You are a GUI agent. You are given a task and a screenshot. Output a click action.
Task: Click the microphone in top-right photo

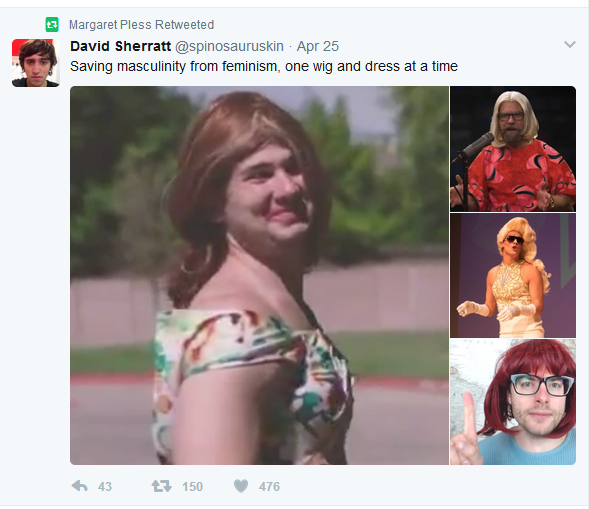(x=474, y=147)
